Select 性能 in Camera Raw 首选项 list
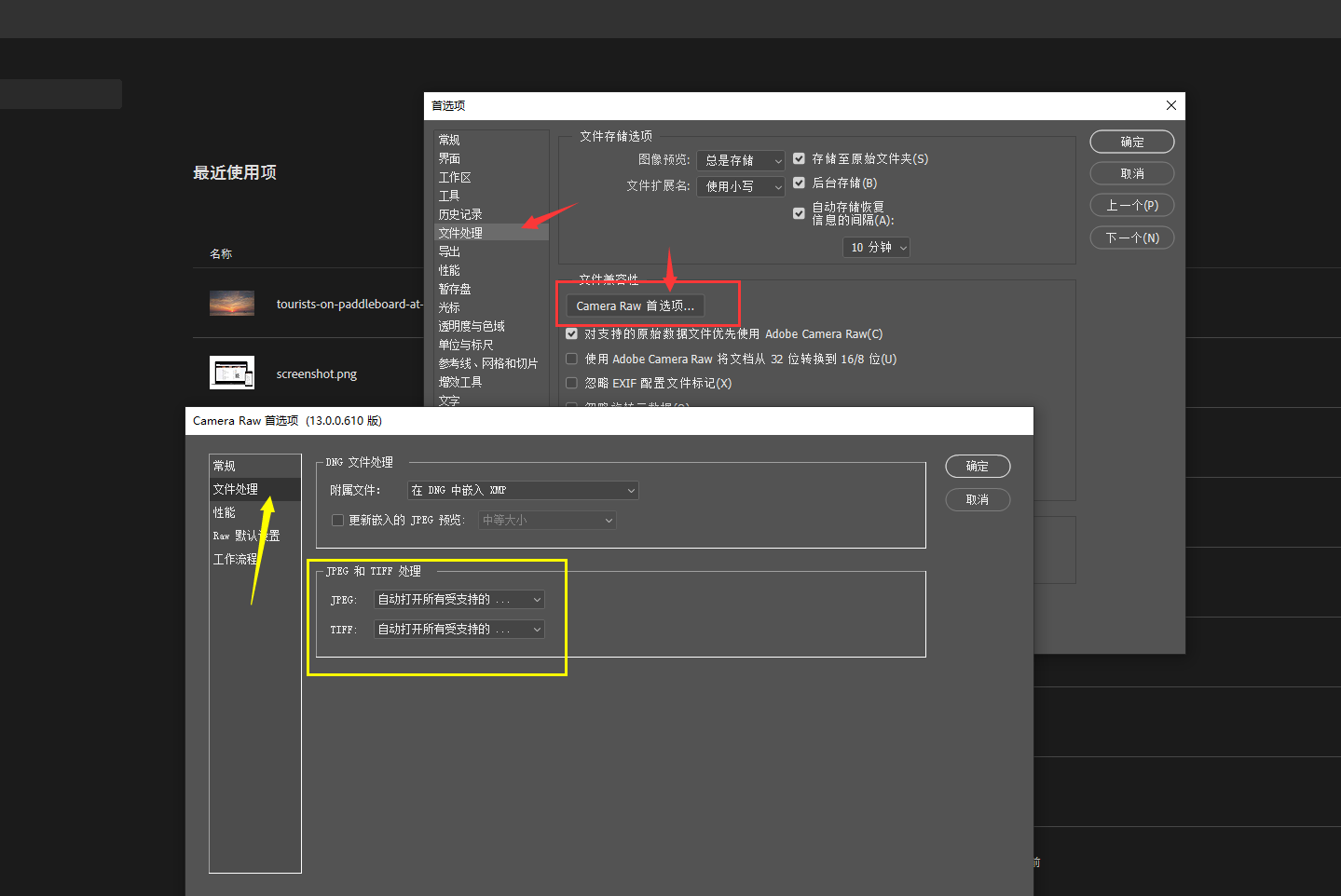 click(x=225, y=512)
